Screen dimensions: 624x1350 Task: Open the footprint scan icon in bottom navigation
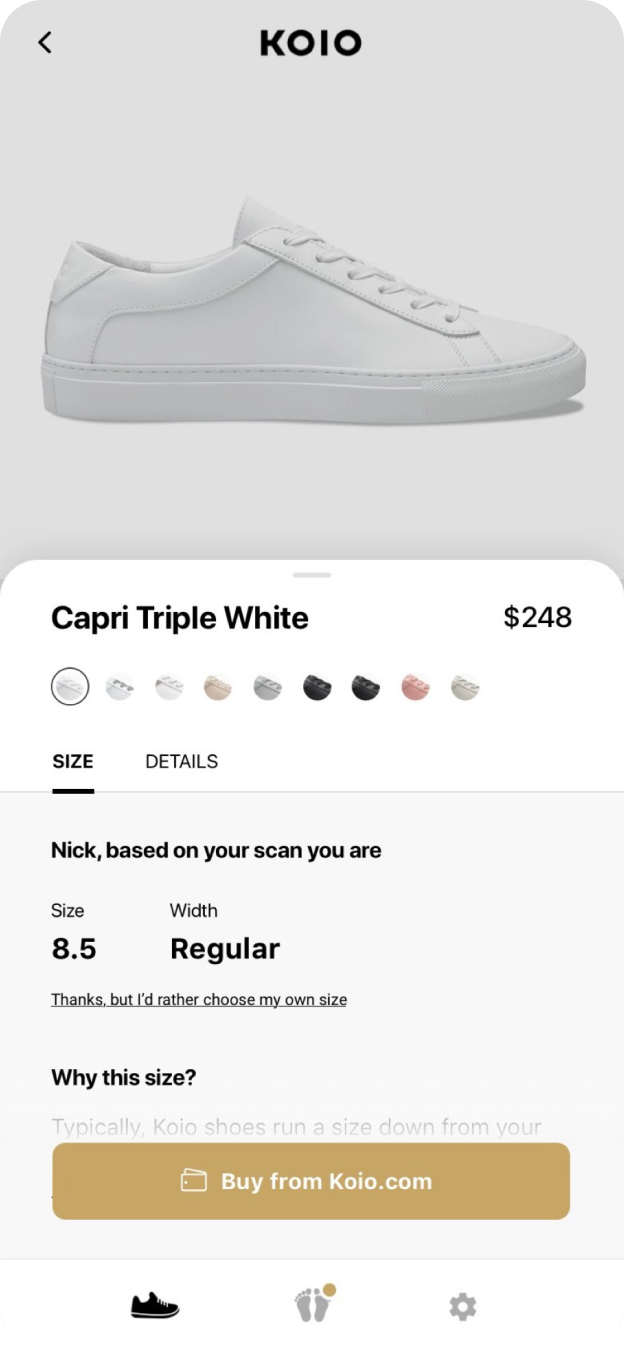tap(311, 1307)
